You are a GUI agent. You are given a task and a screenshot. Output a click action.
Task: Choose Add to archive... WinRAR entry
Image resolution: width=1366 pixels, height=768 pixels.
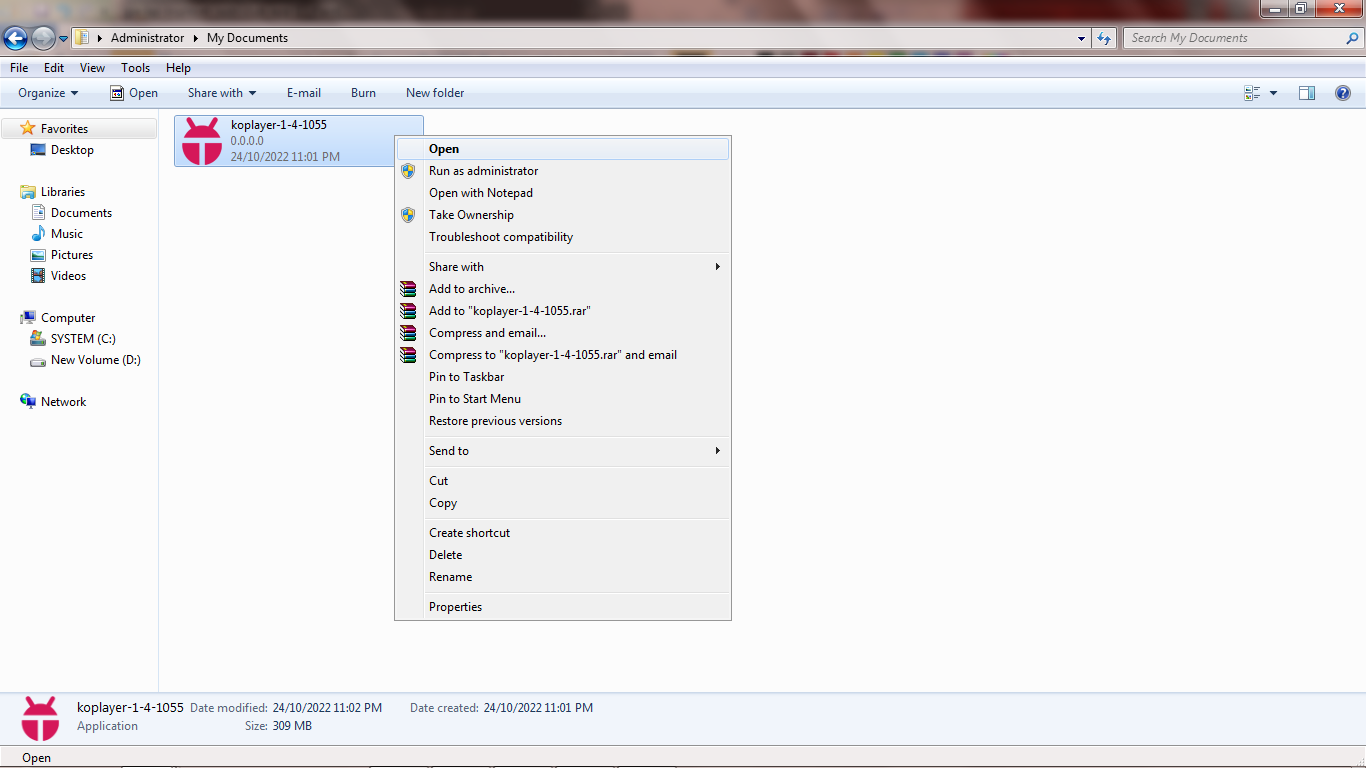coord(472,289)
